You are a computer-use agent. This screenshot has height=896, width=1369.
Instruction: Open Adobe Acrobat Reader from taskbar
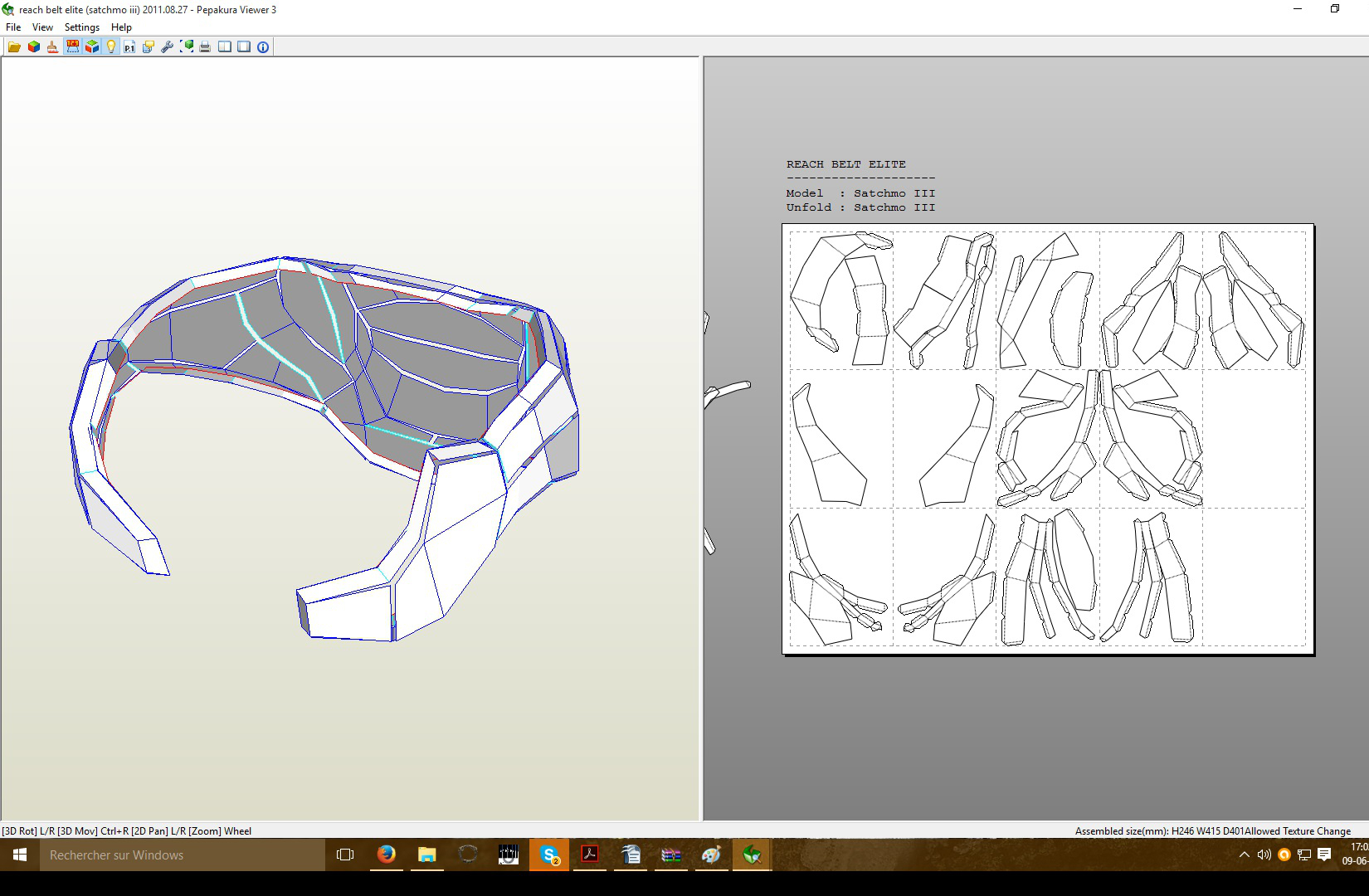pos(590,855)
